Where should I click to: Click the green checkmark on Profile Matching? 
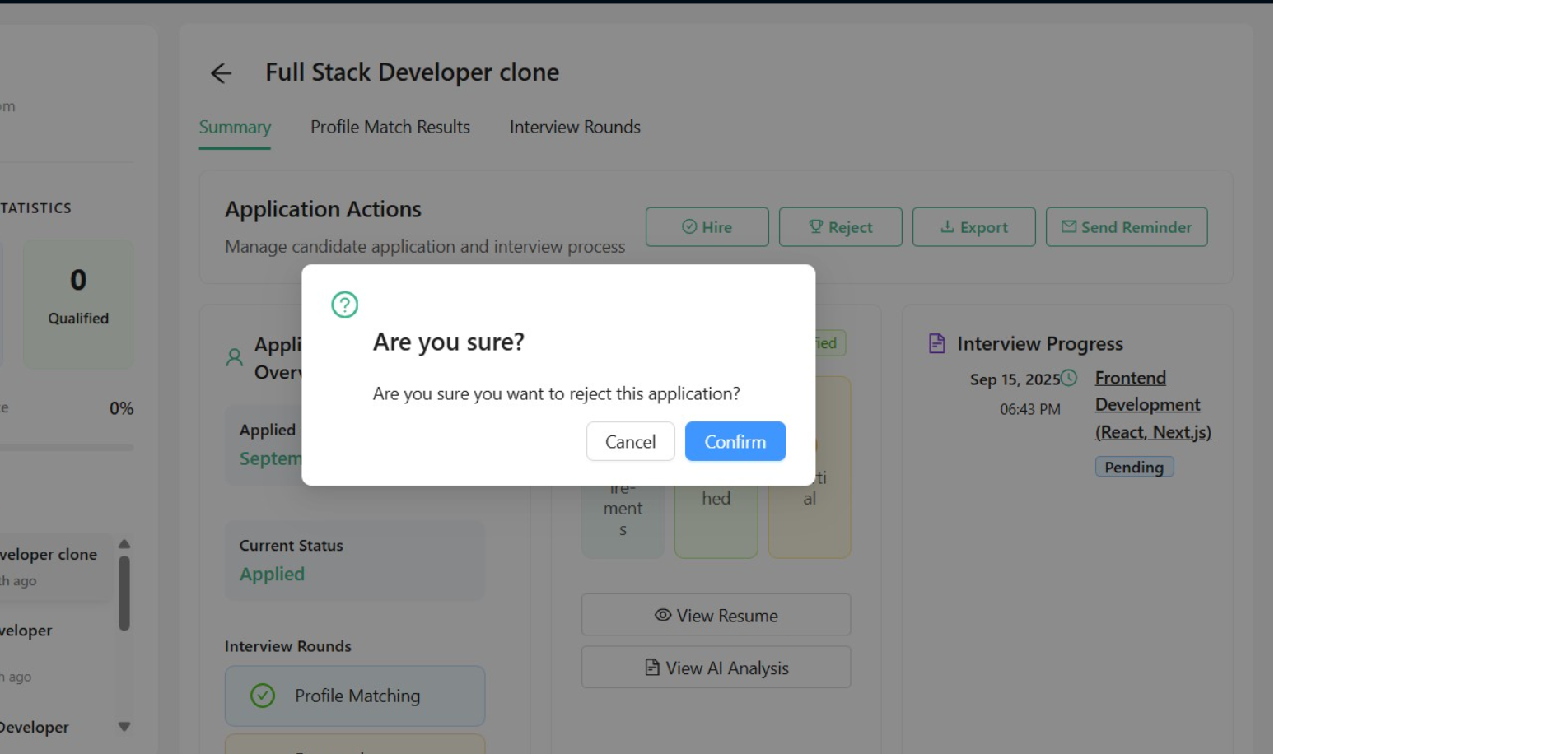(263, 696)
